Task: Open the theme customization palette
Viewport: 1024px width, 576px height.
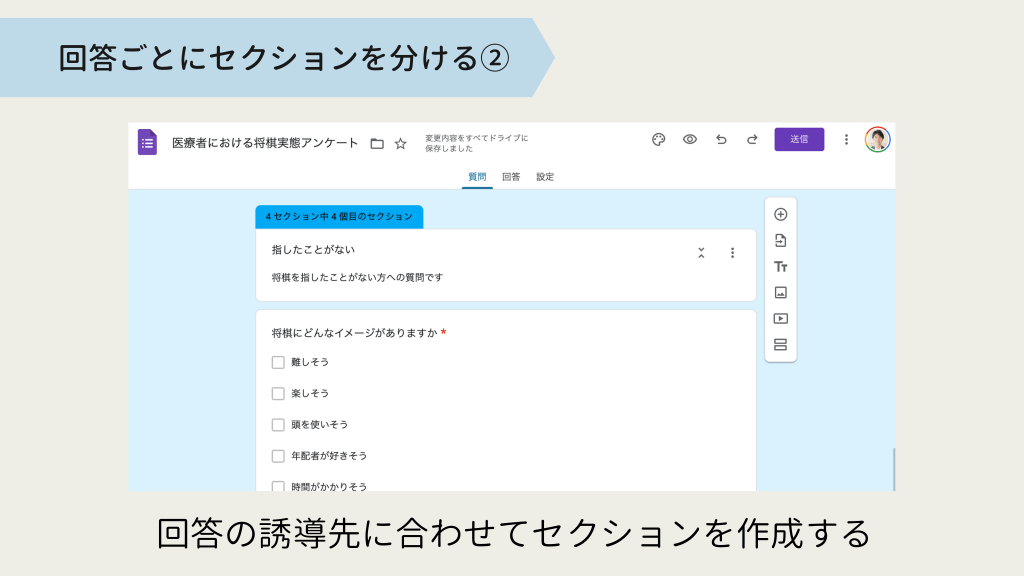Action: coord(658,139)
